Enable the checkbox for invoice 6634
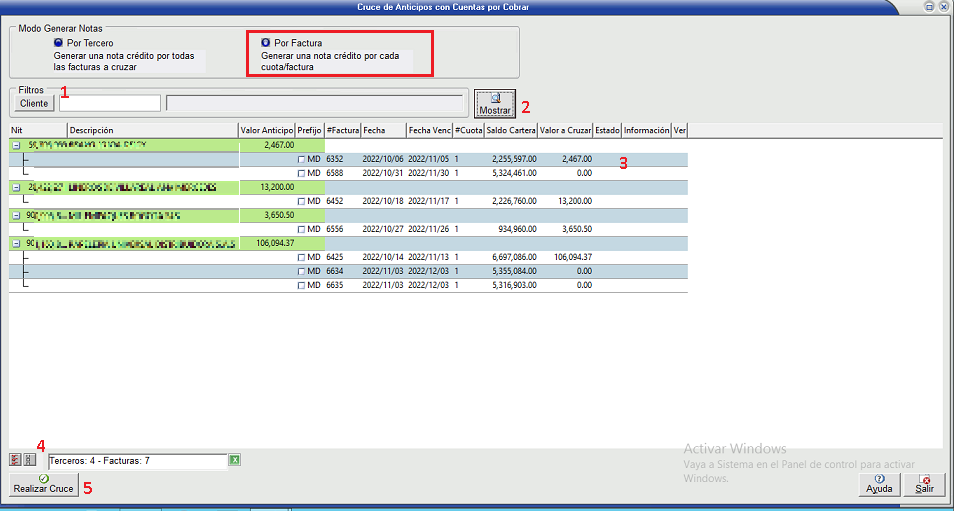Image resolution: width=954 pixels, height=511 pixels. tap(301, 271)
